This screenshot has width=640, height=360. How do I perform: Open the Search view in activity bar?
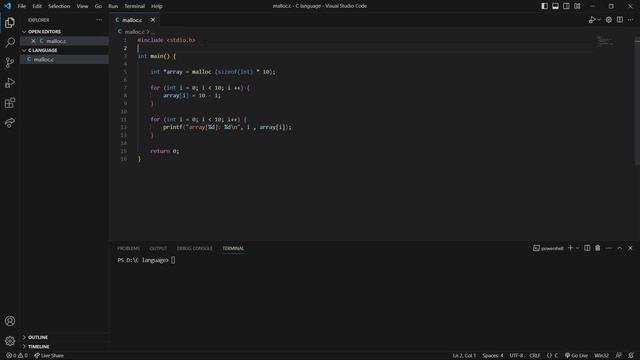point(10,42)
